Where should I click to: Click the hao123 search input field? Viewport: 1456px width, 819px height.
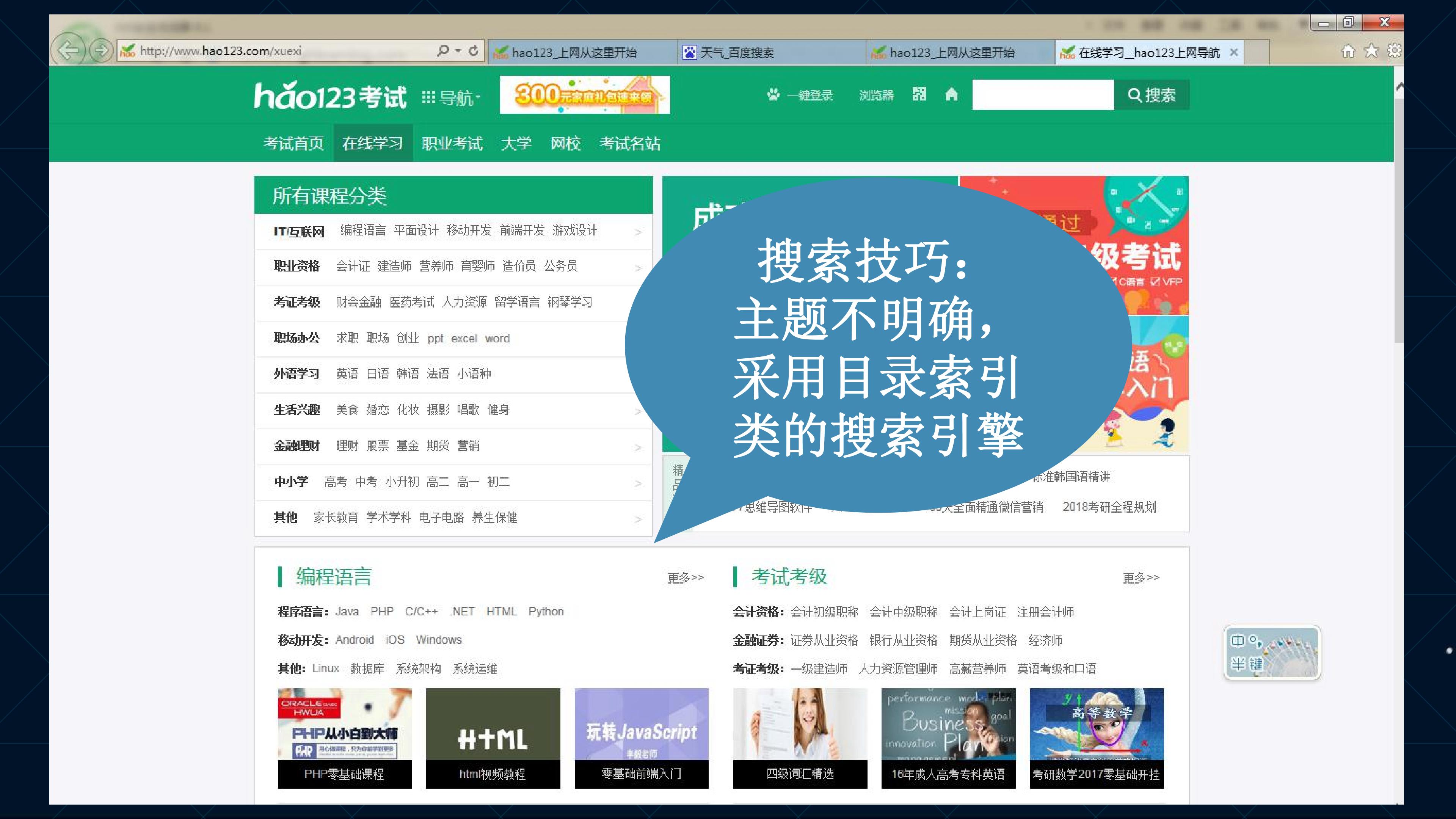coord(1043,95)
